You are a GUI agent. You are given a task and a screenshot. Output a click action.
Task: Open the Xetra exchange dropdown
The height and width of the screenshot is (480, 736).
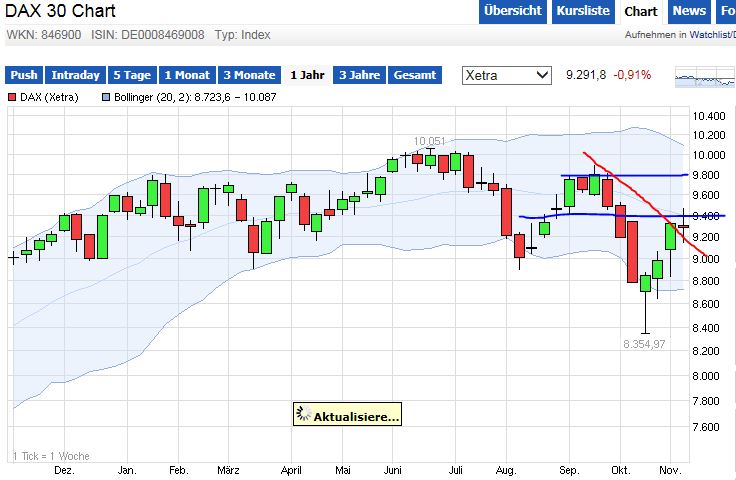tap(506, 75)
